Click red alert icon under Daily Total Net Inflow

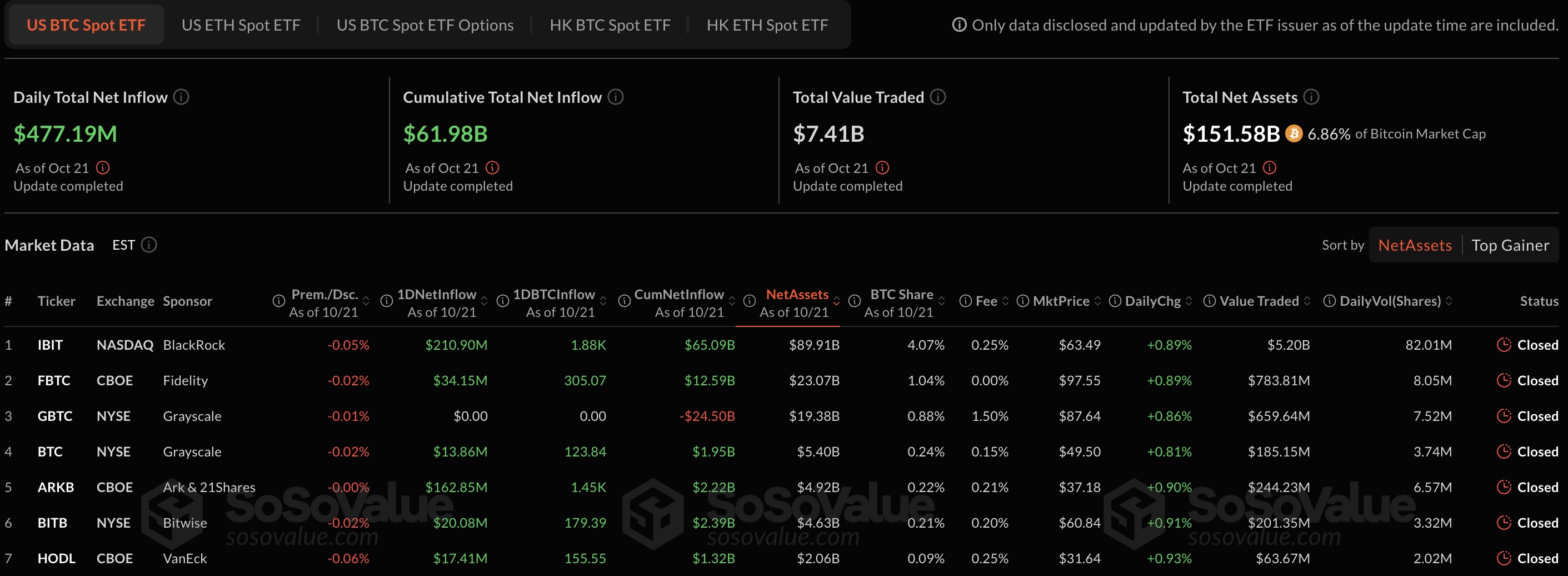(103, 167)
